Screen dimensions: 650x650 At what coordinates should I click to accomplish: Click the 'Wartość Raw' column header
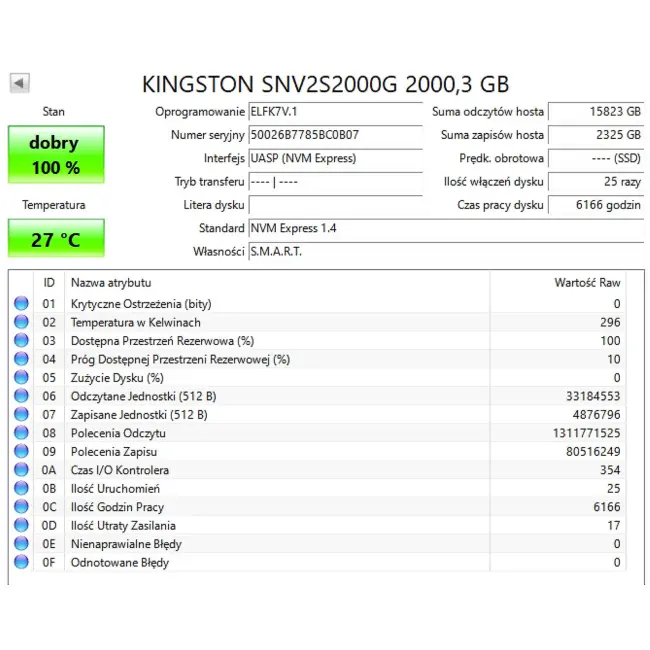click(558, 283)
